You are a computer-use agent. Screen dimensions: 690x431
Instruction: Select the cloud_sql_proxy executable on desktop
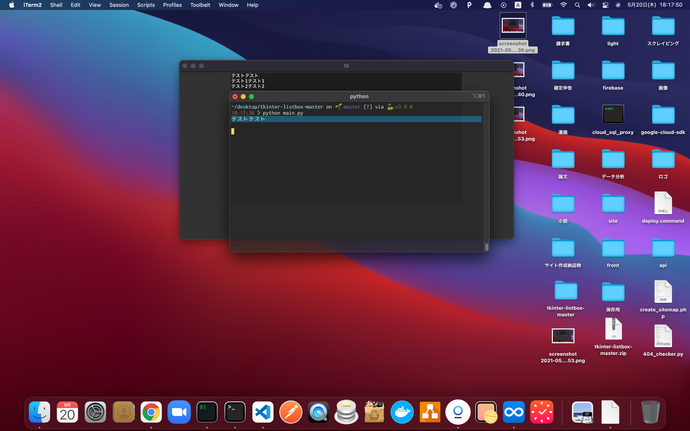coord(613,120)
